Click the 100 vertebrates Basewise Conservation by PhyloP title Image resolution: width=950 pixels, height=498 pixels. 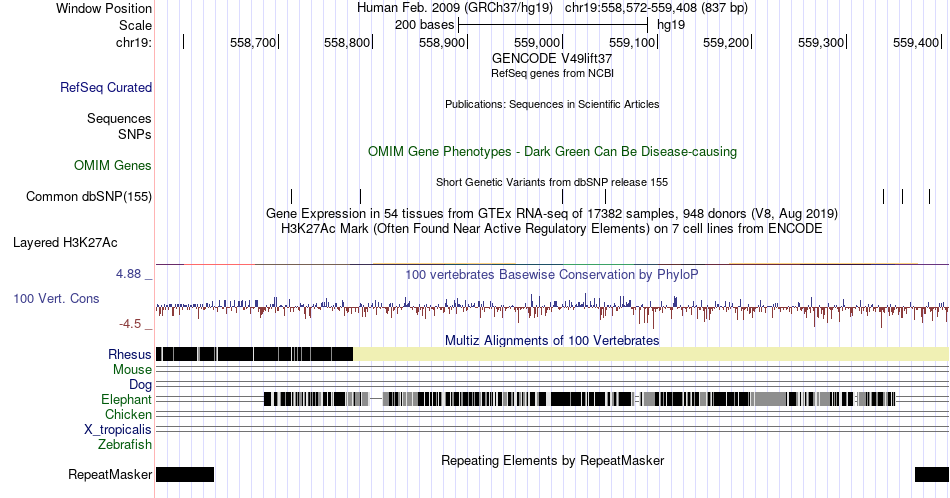point(552,274)
